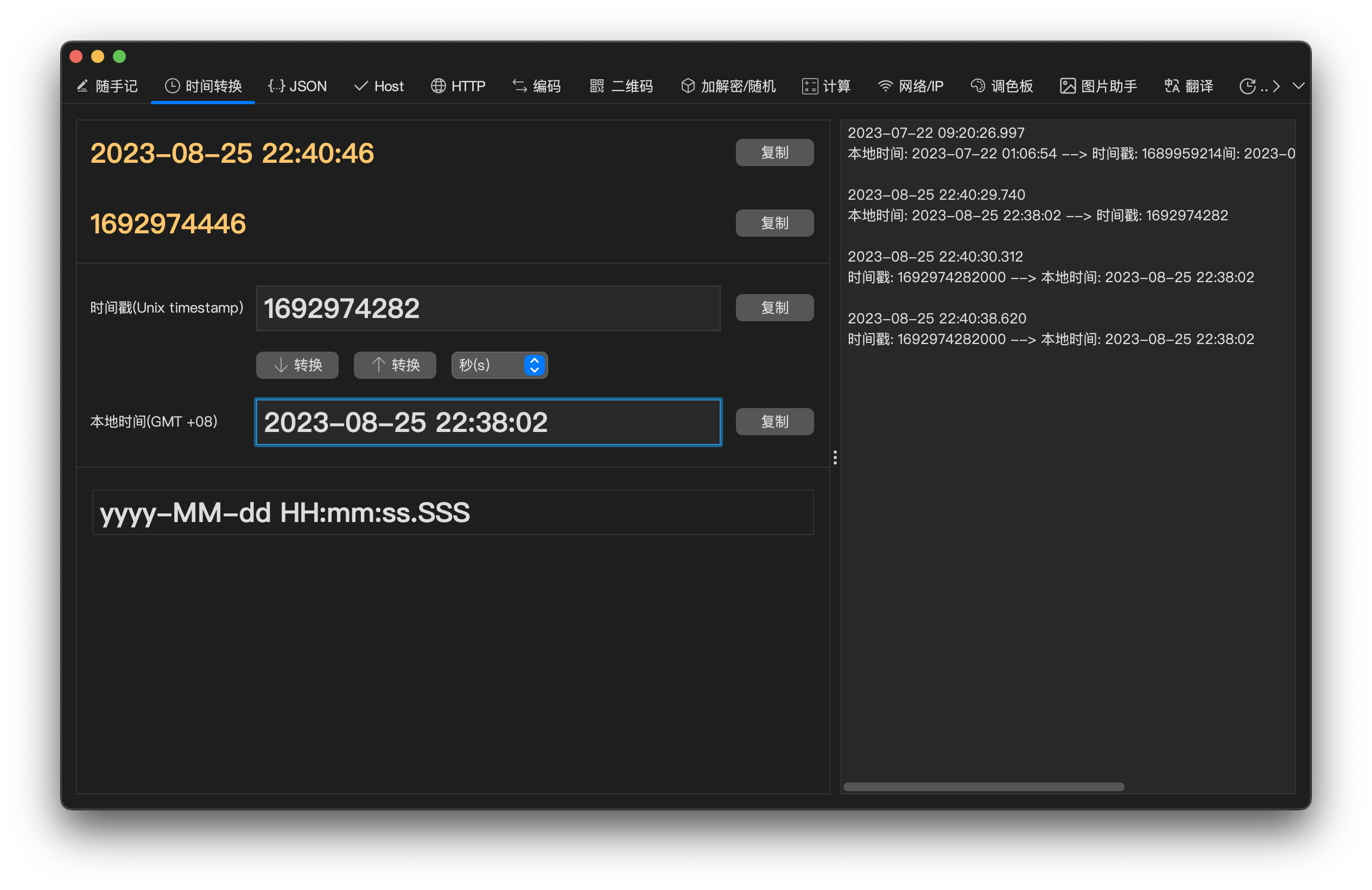1372x890 pixels.
Task: Open the Host tab with checkmark icon
Action: [x=379, y=86]
